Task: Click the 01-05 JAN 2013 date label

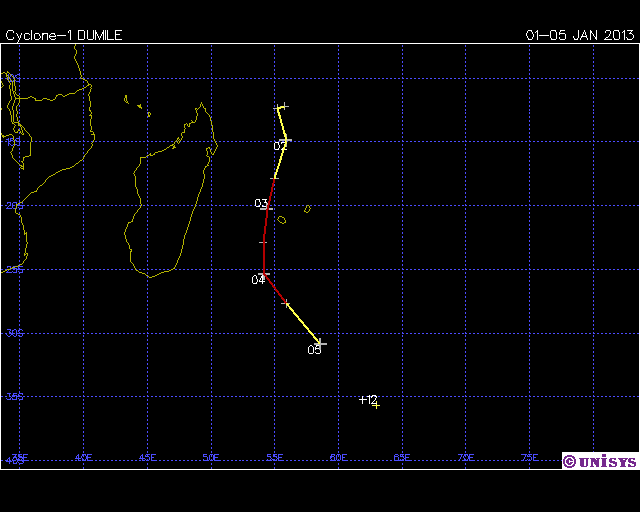Action: click(x=580, y=35)
